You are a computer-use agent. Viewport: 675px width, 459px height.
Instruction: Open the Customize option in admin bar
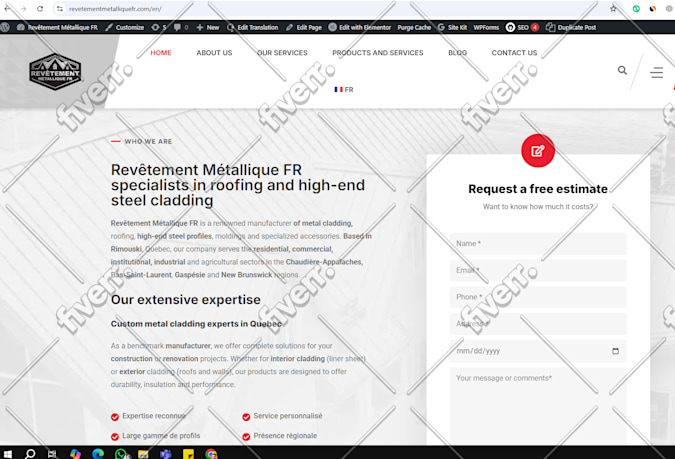point(125,27)
